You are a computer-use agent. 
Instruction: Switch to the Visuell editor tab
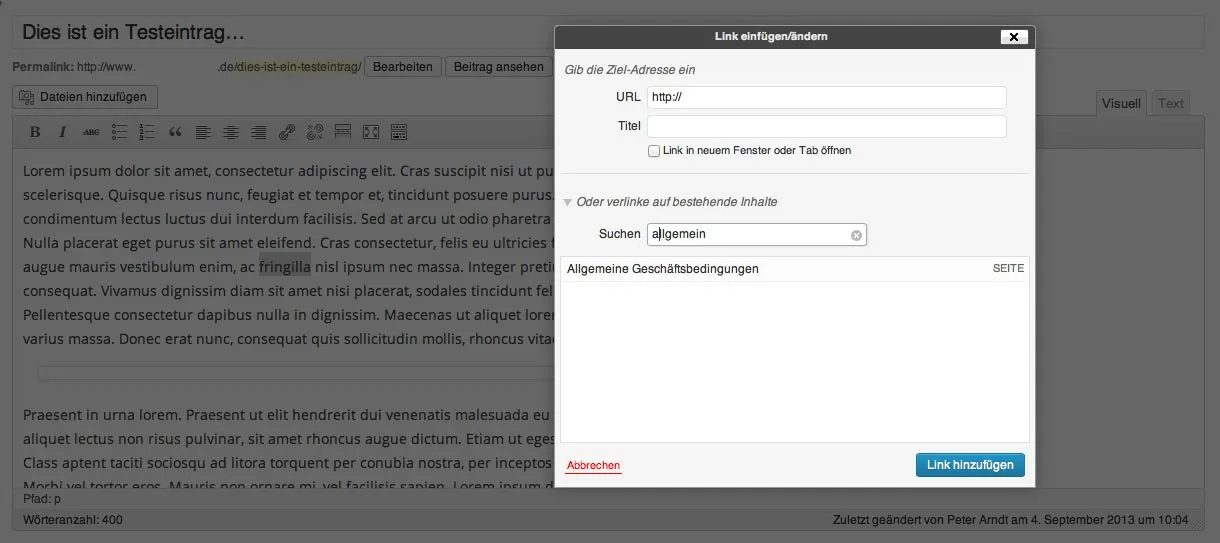(x=1122, y=103)
